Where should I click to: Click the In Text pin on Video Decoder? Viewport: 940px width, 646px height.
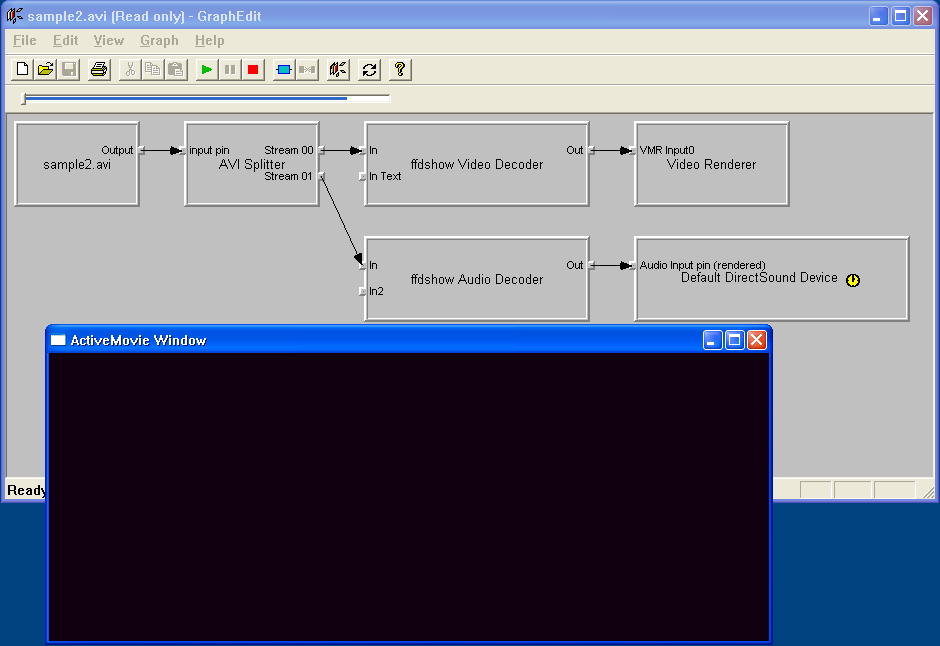coord(362,176)
